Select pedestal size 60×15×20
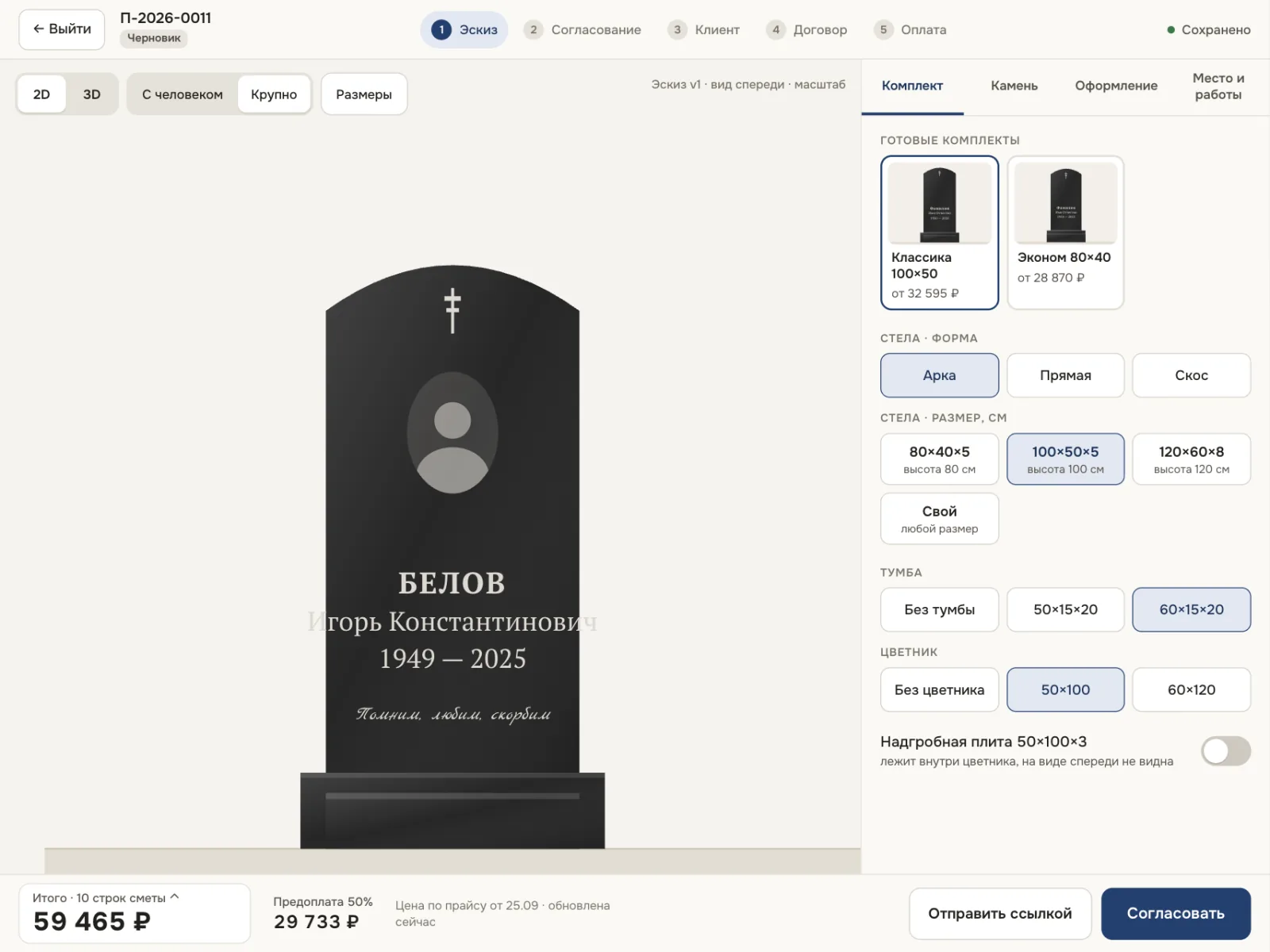 tap(1191, 609)
